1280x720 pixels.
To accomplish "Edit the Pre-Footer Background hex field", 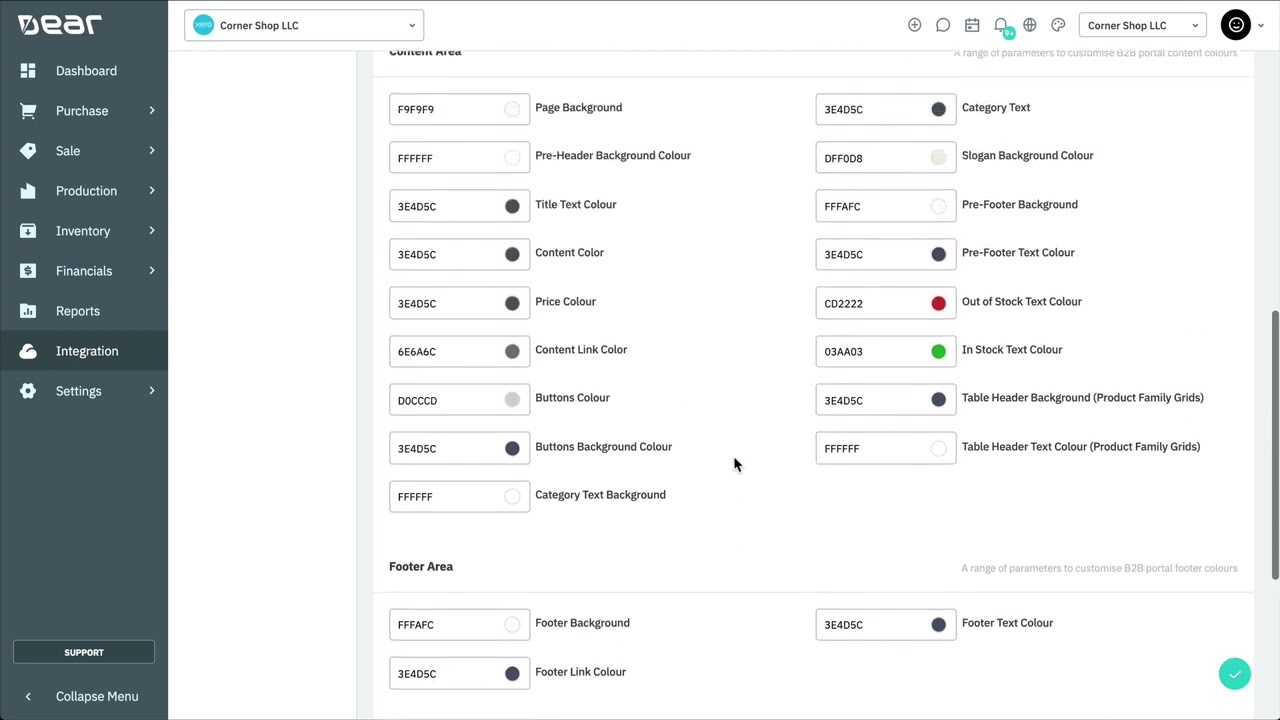I will tap(886, 206).
